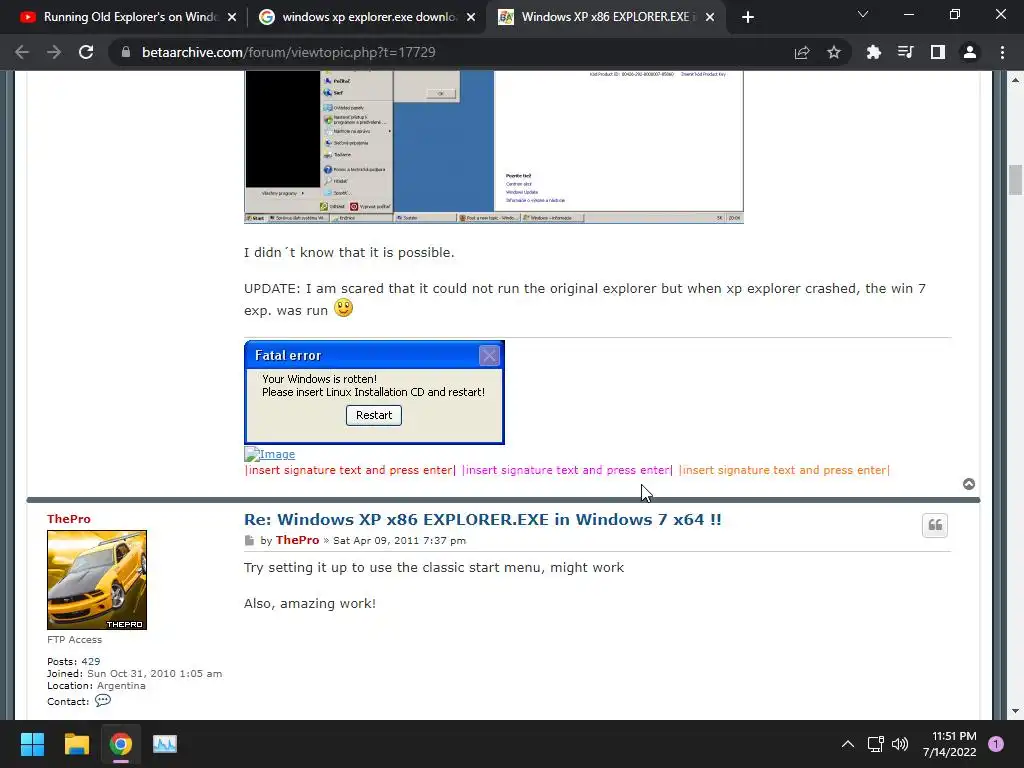Quote ThePro's post with the quote button
1024x768 pixels.
coord(935,525)
